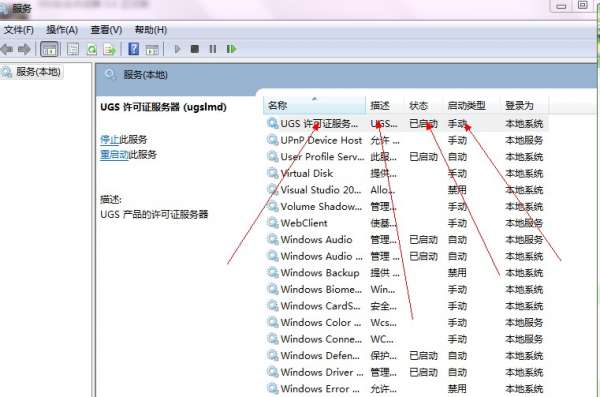Open the 查看(V) menu
Image resolution: width=600 pixels, height=397 pixels.
pyautogui.click(x=106, y=30)
